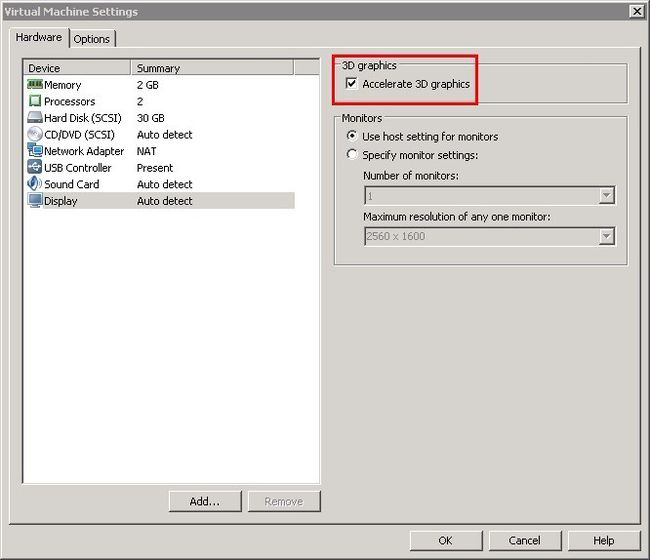Select the Hard Disk (SCSI) label

(x=83, y=118)
